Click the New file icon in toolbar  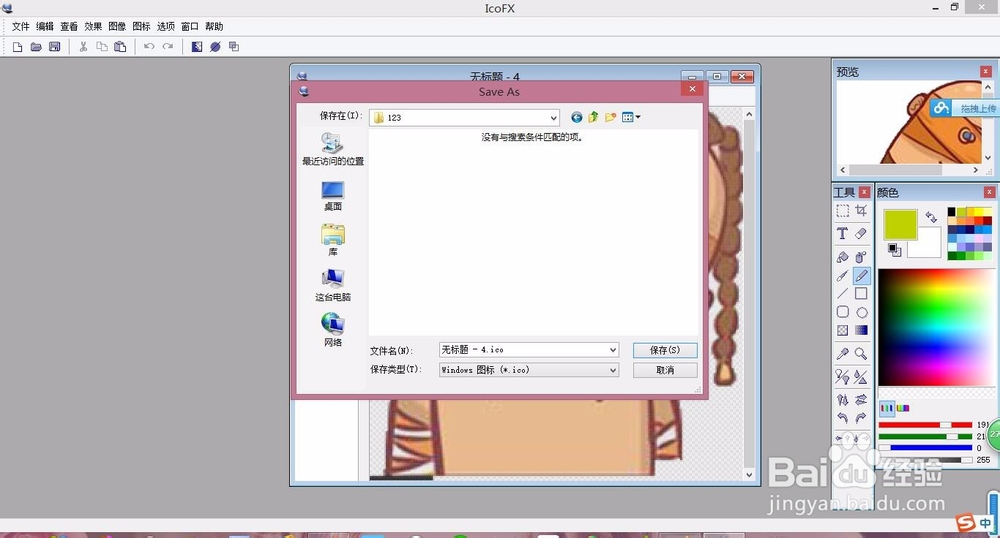pos(18,47)
